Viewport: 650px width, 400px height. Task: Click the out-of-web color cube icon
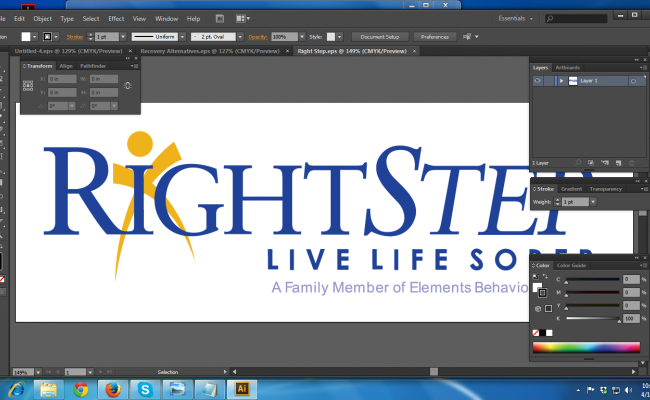pyautogui.click(x=538, y=309)
